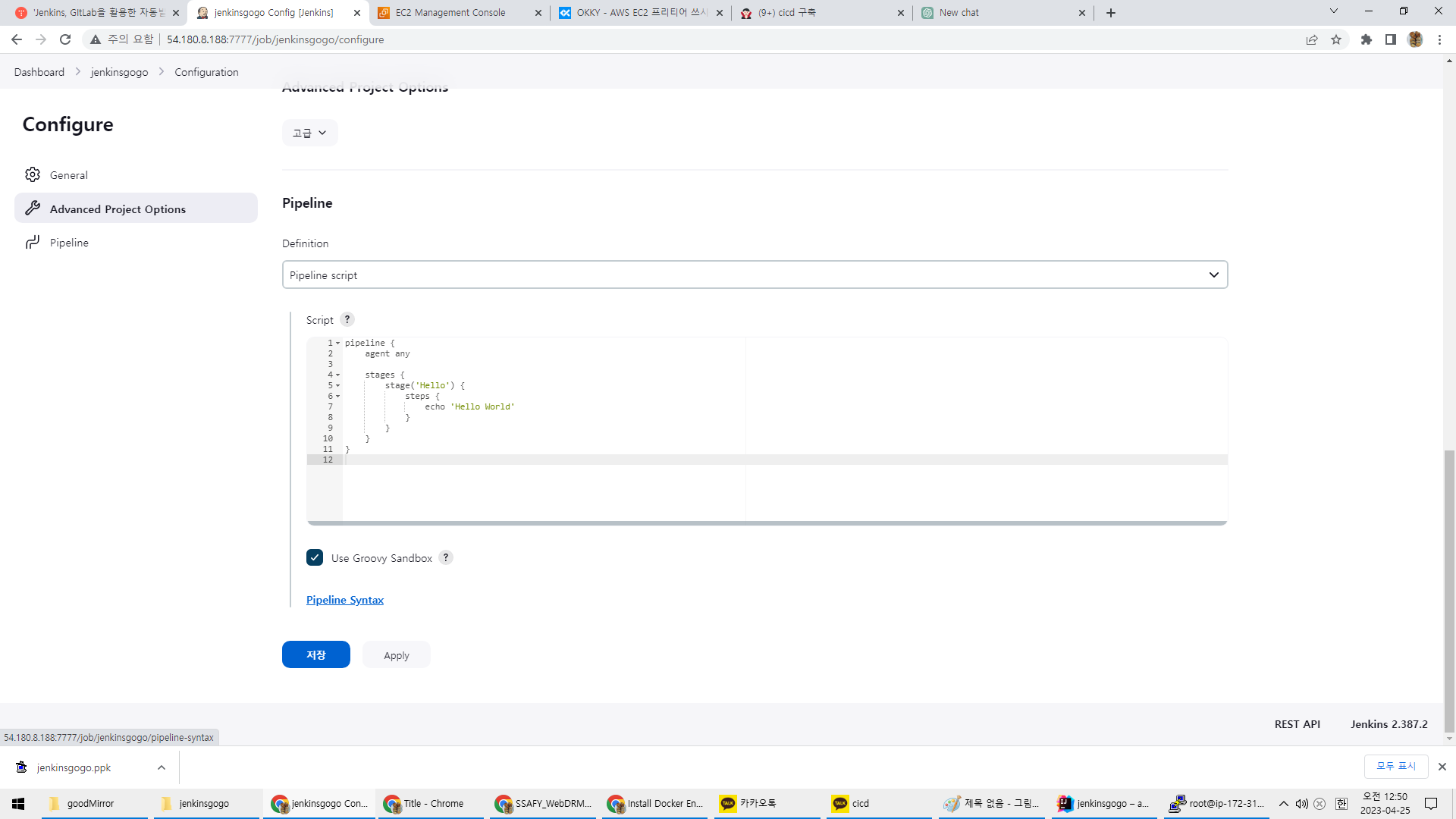Open the Chrome extensions puzzle icon
The width and height of the screenshot is (1456, 819).
1366,39
